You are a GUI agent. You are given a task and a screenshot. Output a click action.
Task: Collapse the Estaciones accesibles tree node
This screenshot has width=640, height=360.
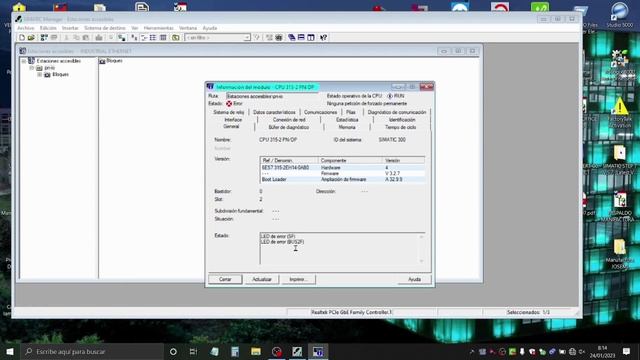(24, 61)
